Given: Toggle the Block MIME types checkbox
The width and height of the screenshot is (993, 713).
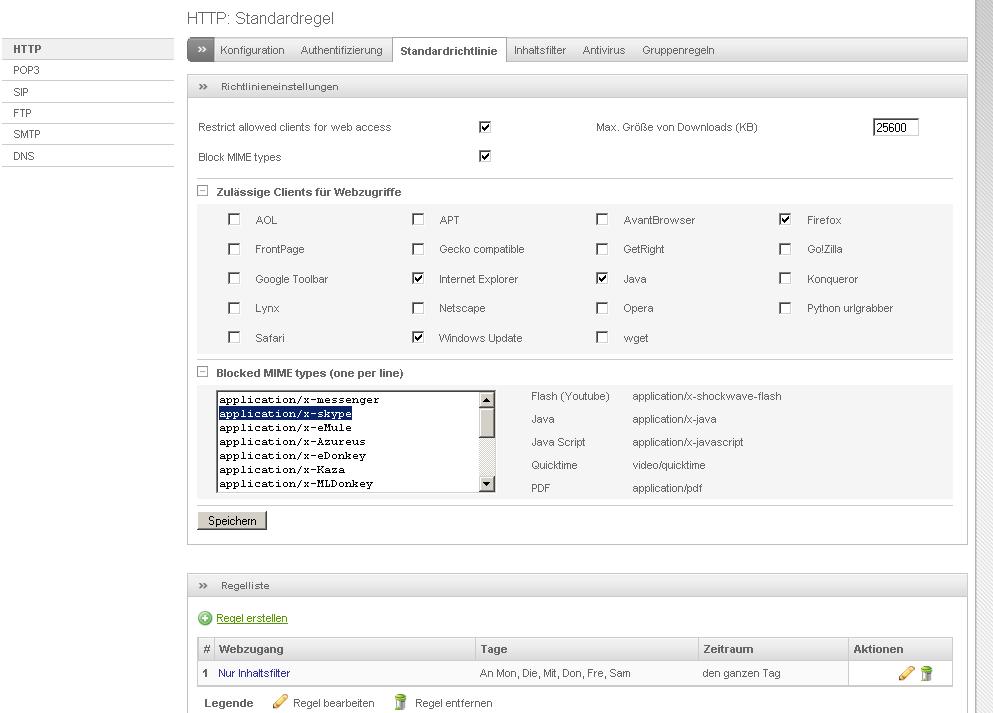Looking at the screenshot, I should 485,156.
